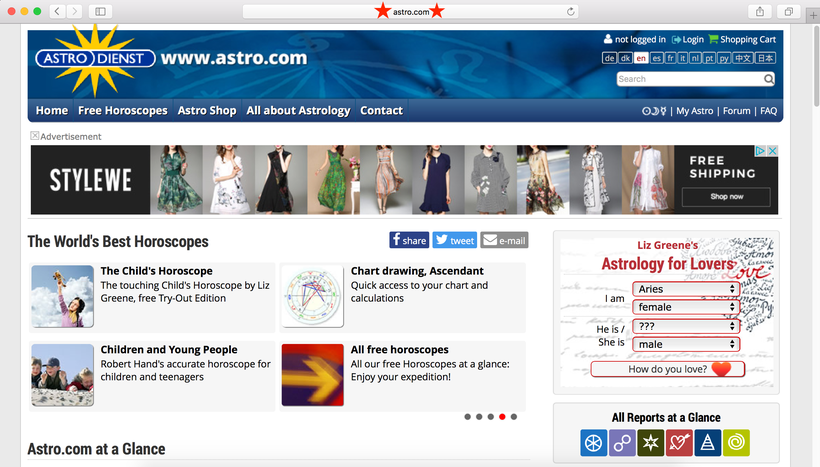This screenshot has width=820, height=467.
Task: Close the Advertisement with the X box
Action: pyautogui.click(x=35, y=136)
